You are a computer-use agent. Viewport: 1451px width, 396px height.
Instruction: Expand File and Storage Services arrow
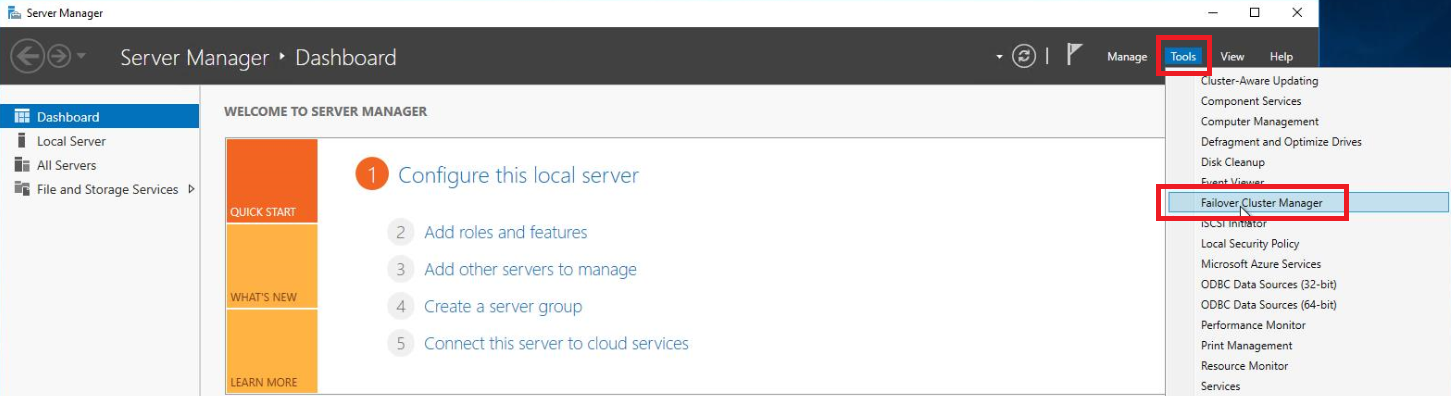click(x=191, y=189)
